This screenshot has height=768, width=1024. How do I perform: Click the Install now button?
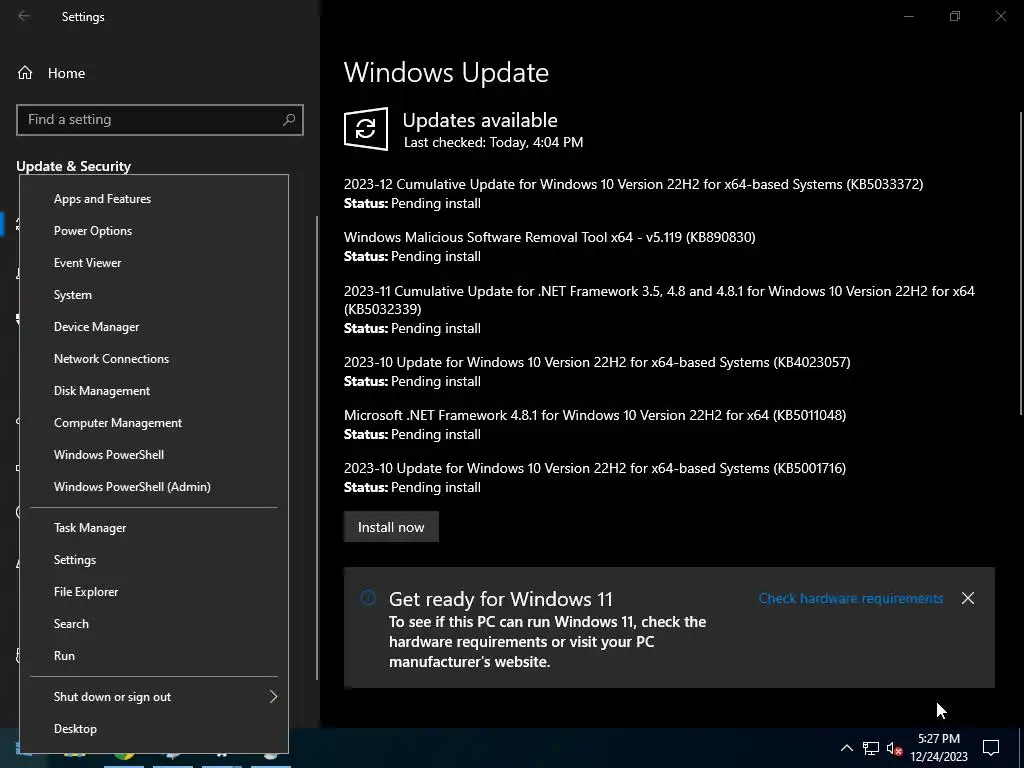(x=391, y=527)
